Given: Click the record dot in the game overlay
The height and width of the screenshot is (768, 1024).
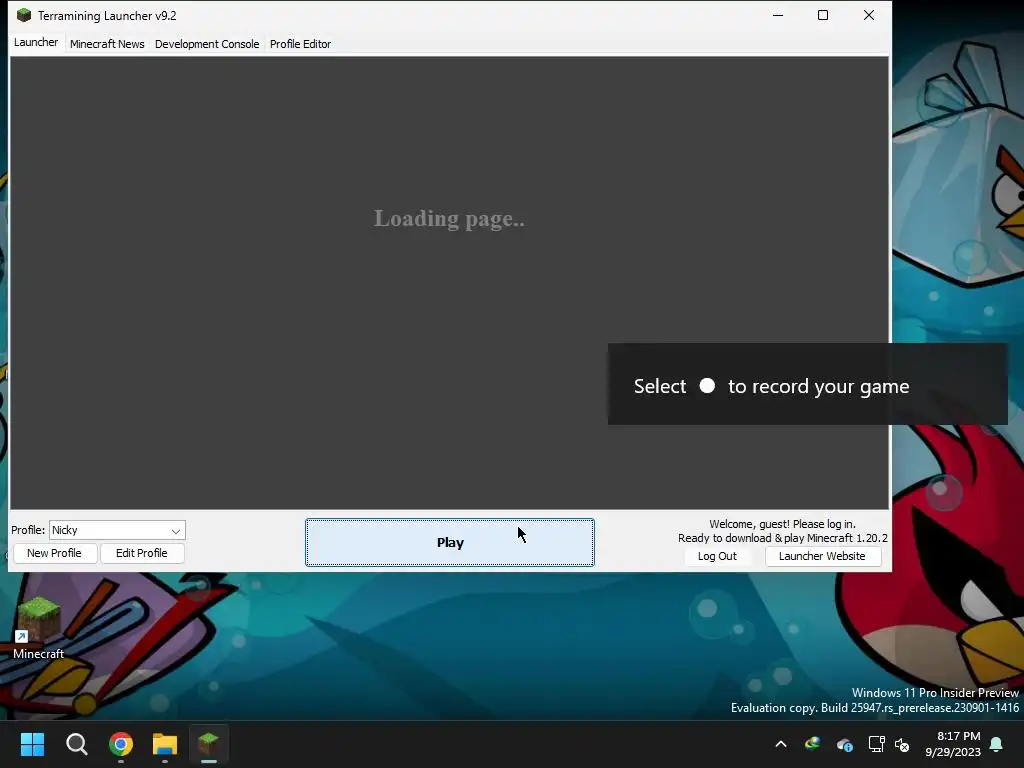Looking at the screenshot, I should pyautogui.click(x=707, y=386).
